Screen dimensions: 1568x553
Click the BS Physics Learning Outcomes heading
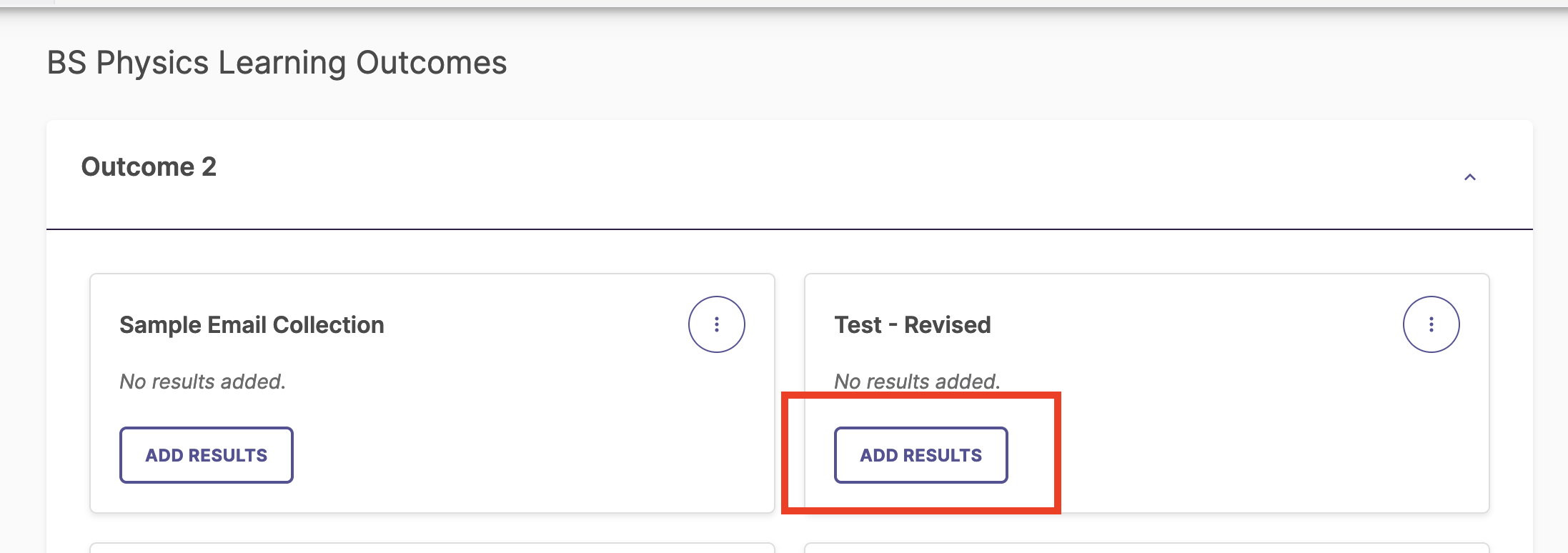(x=277, y=63)
